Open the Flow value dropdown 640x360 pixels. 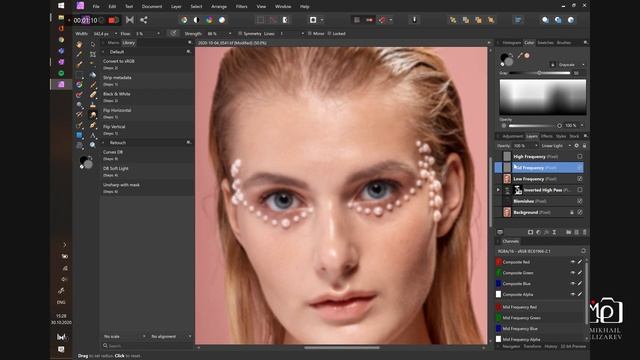(158, 33)
